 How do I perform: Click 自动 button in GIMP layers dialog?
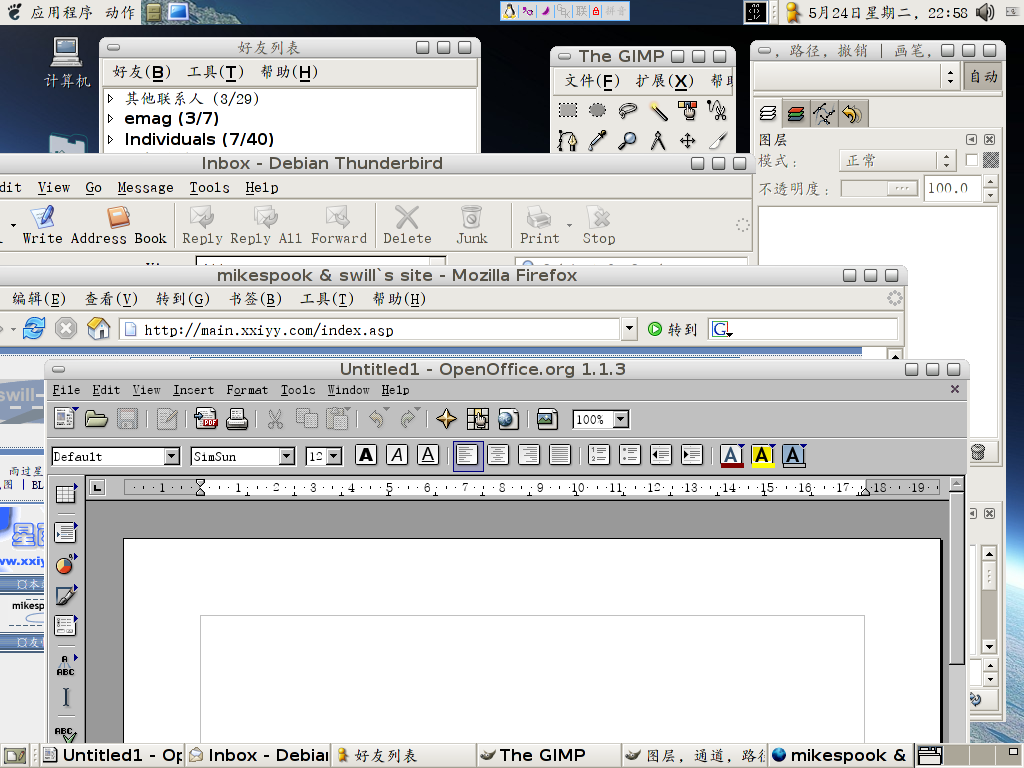pos(983,77)
